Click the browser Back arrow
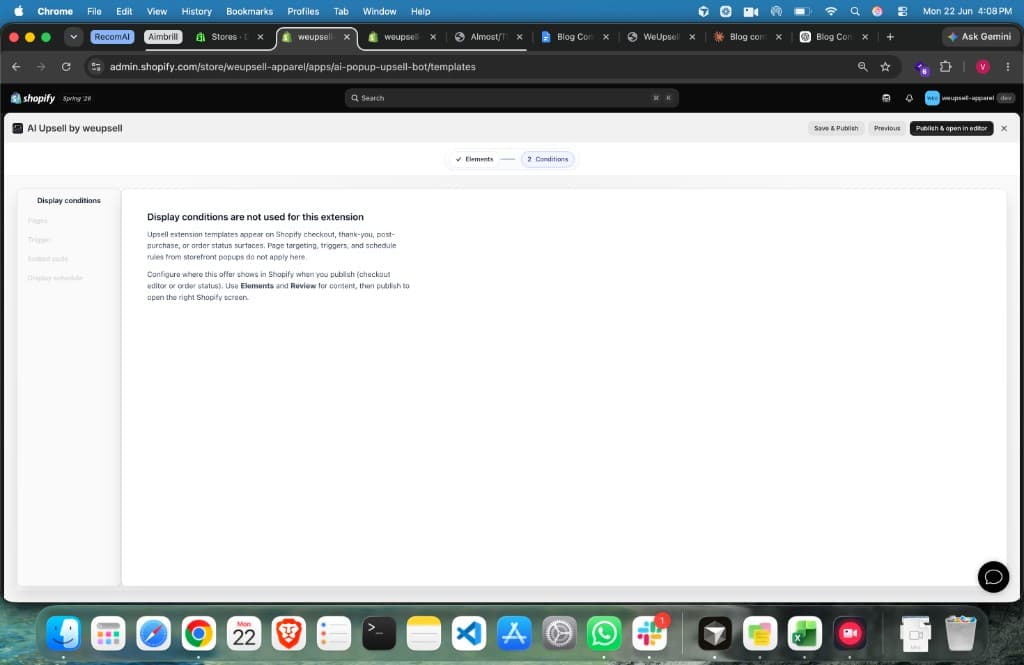 coord(16,67)
